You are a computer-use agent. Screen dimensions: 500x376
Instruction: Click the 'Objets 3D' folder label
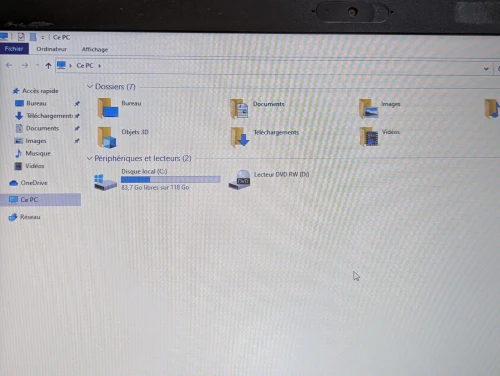point(135,132)
